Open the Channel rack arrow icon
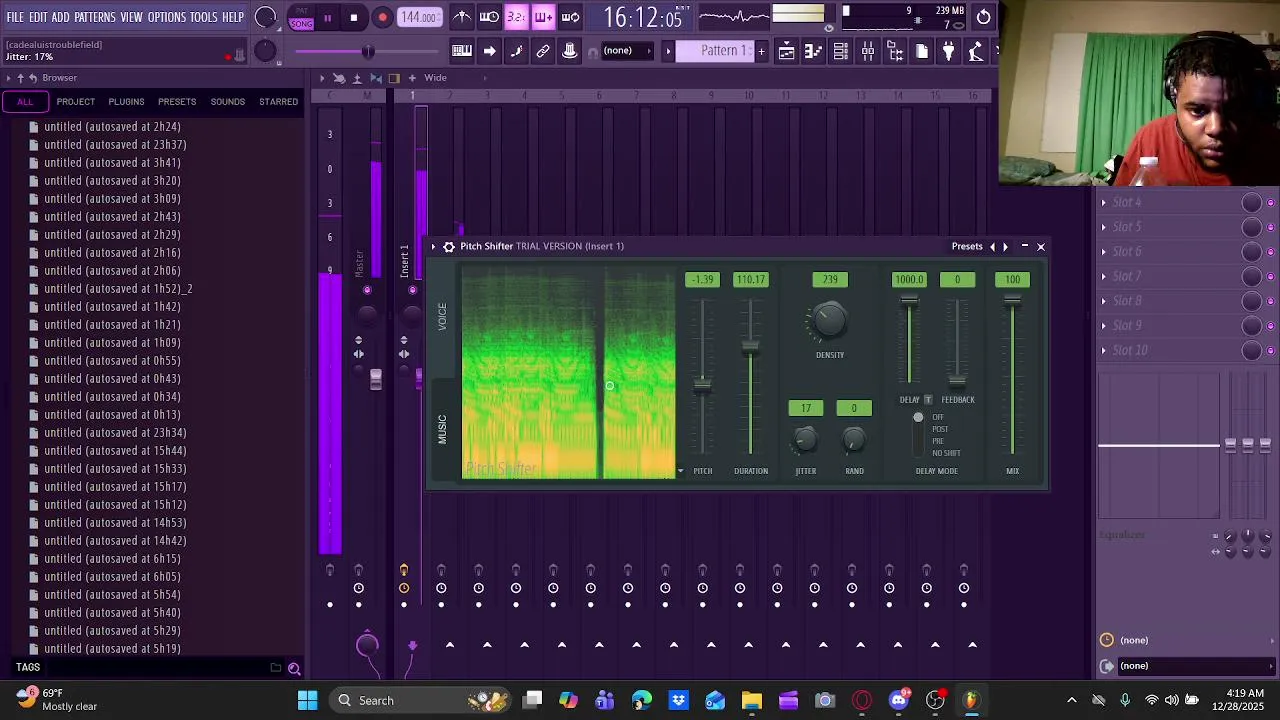 489,51
